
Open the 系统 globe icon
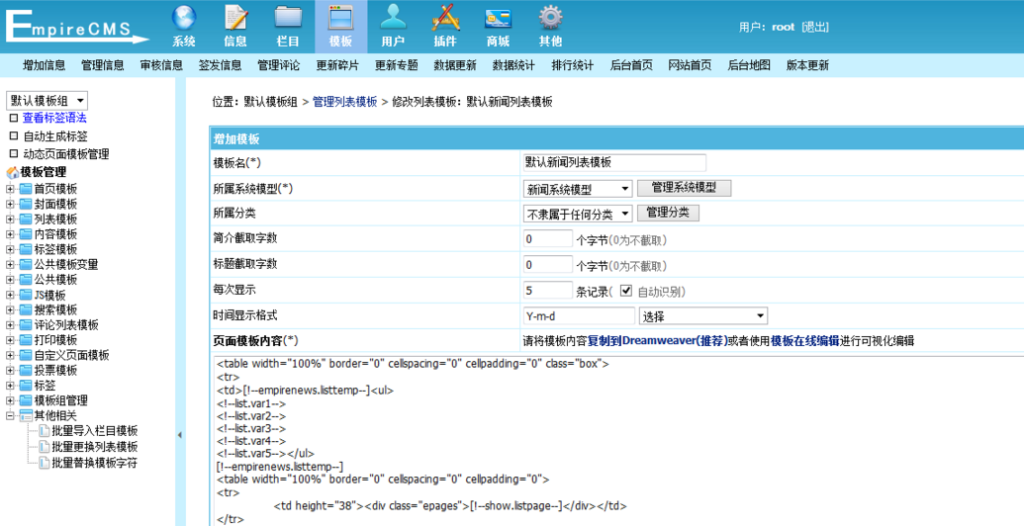tap(183, 19)
